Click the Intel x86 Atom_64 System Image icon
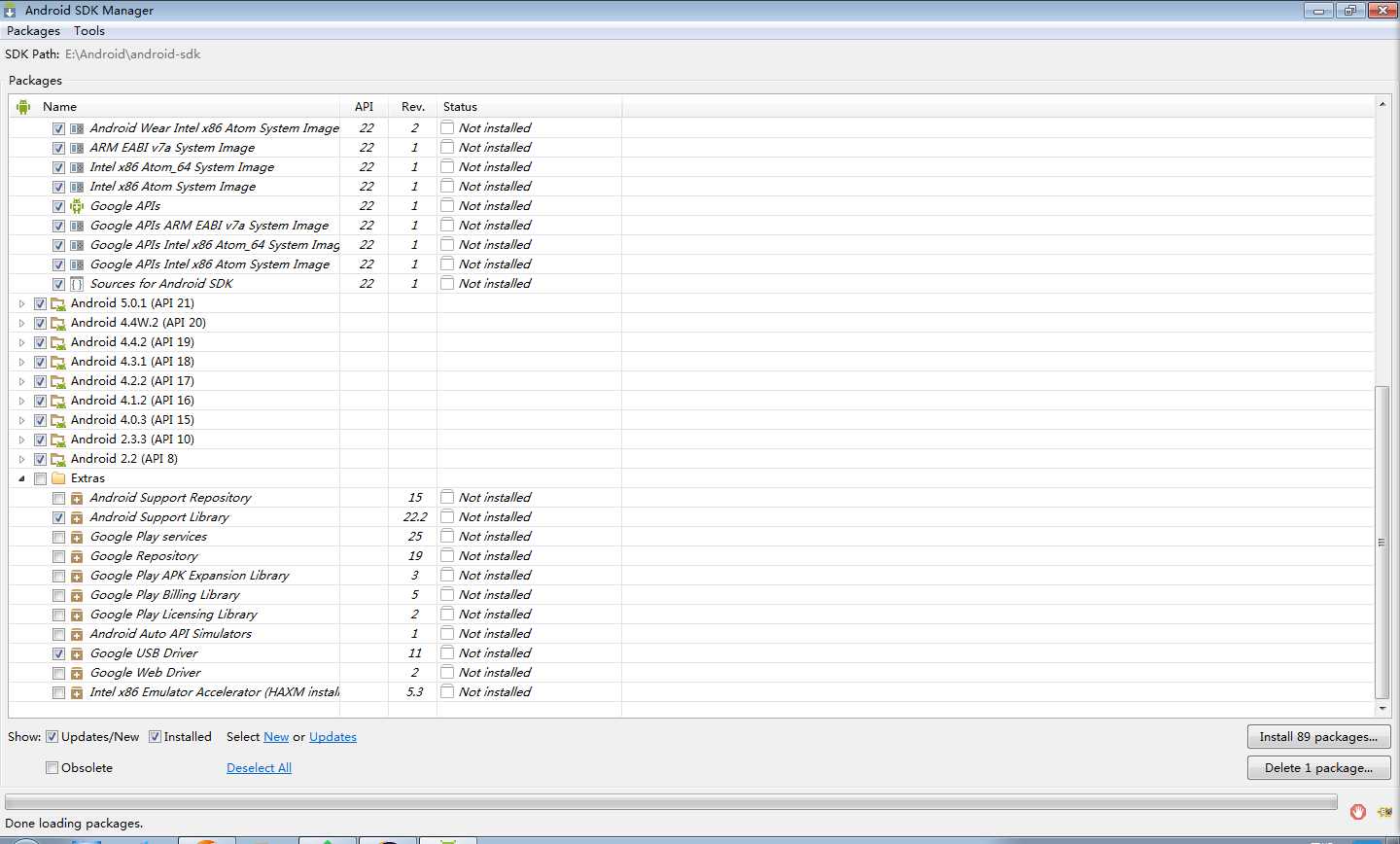Screen dimensions: 1400x844 (x=77, y=167)
